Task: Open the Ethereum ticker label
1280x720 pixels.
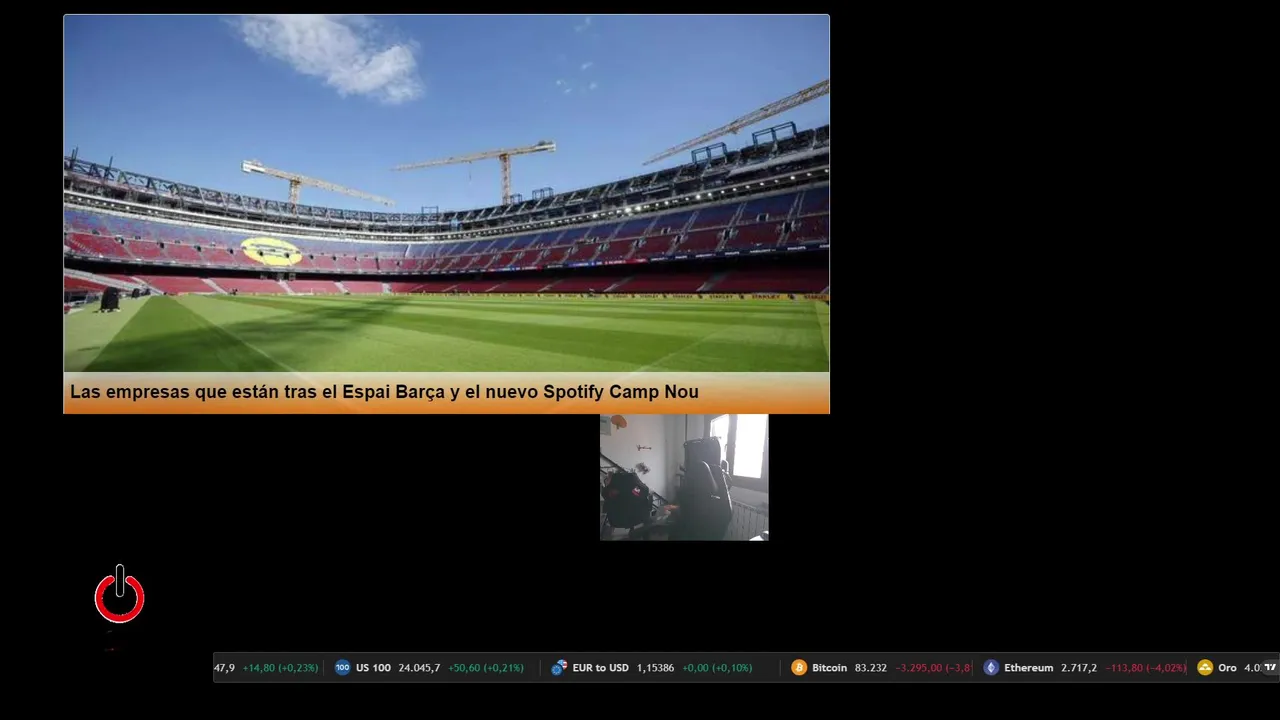Action: (x=1029, y=668)
